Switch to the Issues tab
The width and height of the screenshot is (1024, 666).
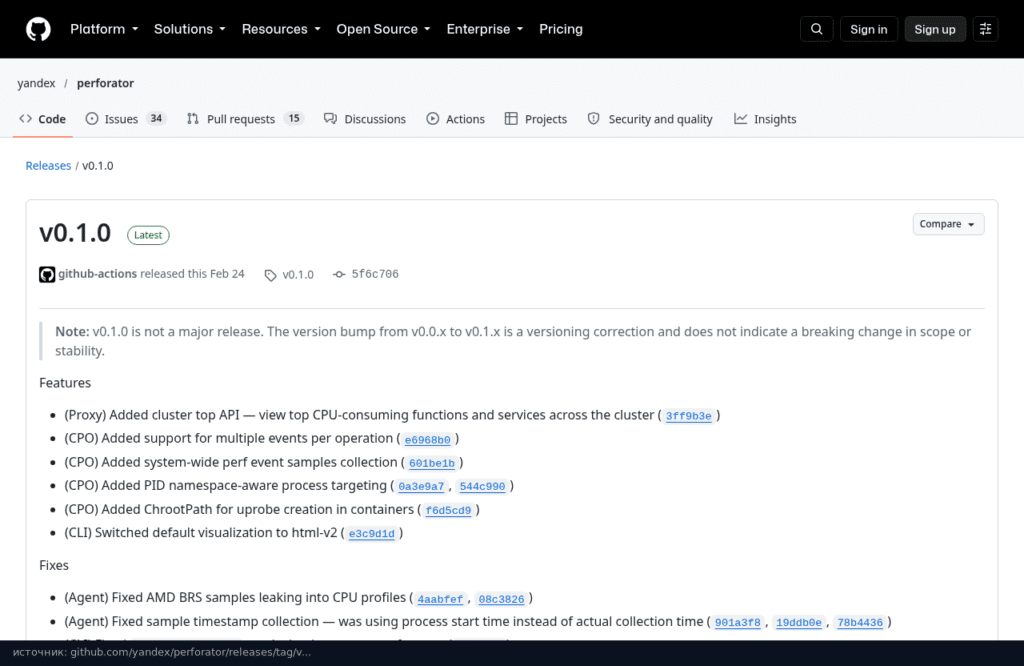(125, 119)
